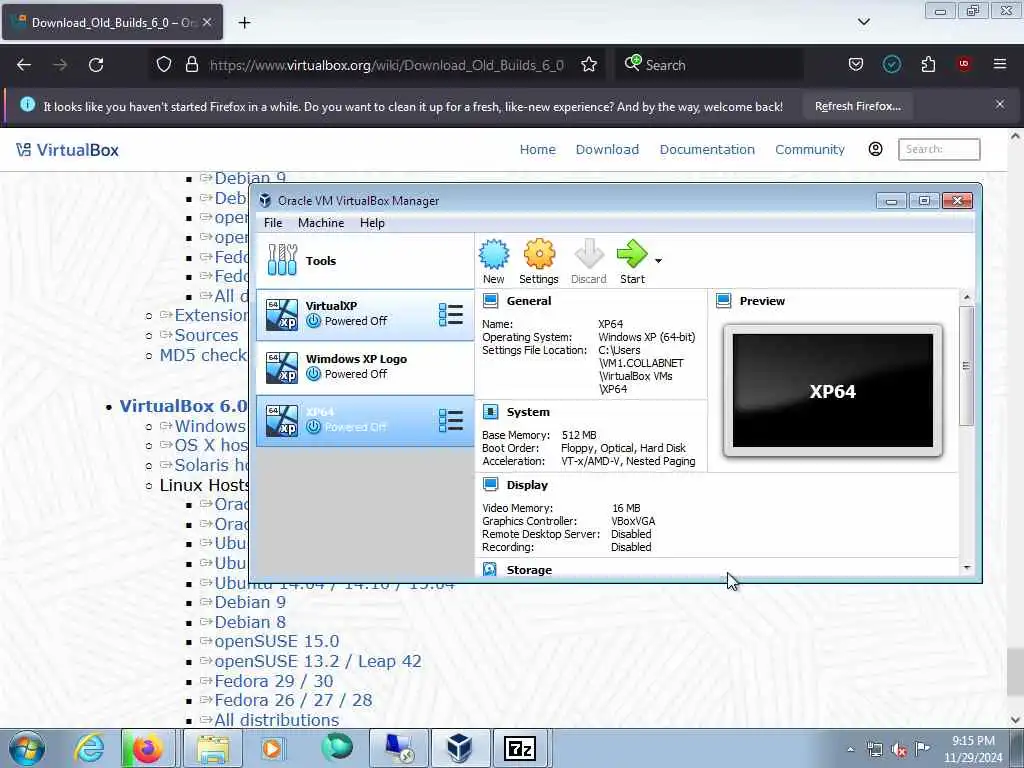Open the Firefox extensions puzzle icon
1024x768 pixels.
[x=928, y=64]
